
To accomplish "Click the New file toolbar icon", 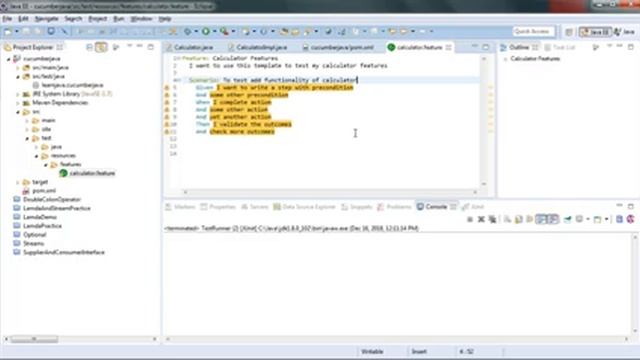I will [x=8, y=31].
